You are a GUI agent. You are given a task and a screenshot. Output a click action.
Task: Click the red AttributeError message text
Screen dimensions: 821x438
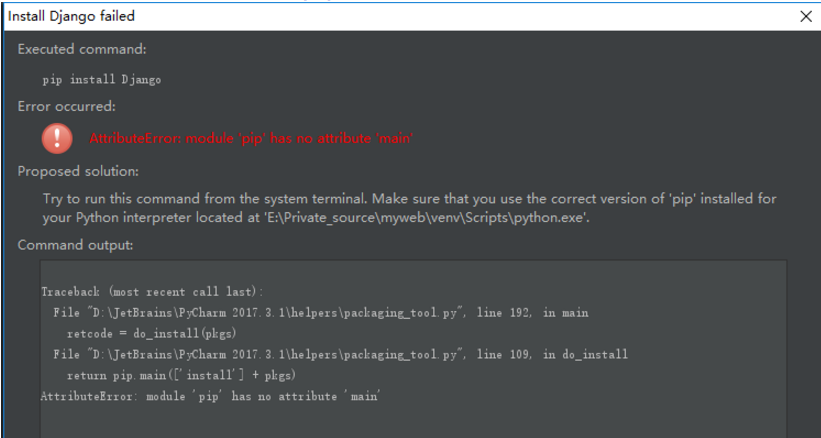pyautogui.click(x=251, y=139)
